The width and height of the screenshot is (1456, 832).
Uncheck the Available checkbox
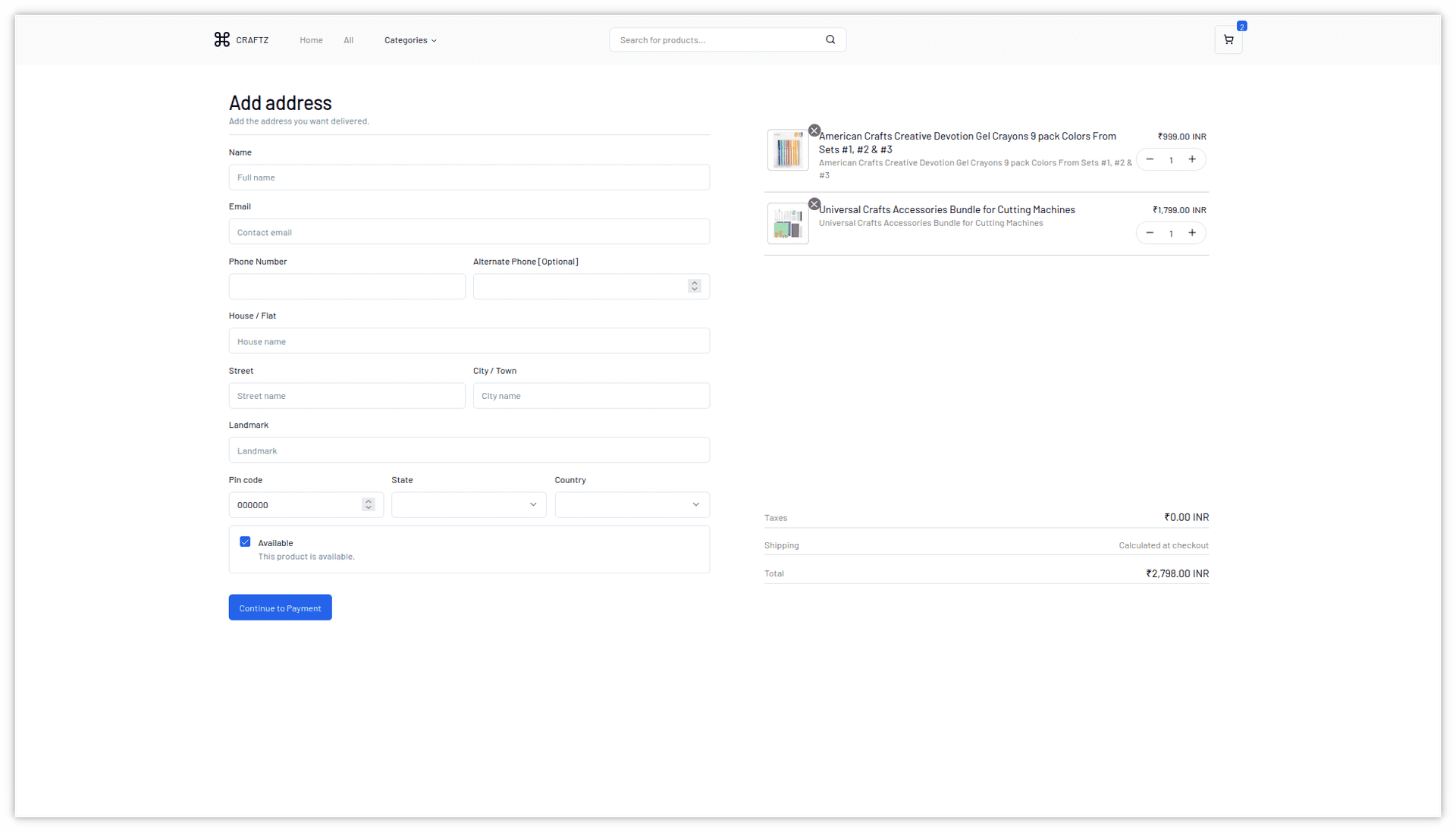[245, 542]
